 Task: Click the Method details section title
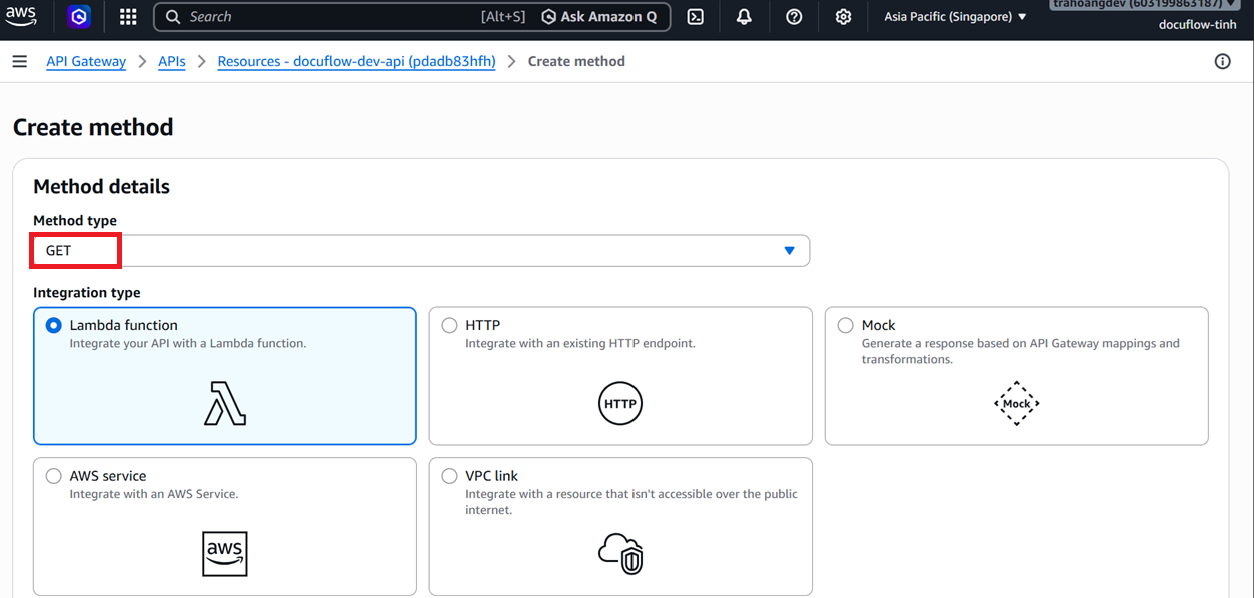pyautogui.click(x=102, y=187)
